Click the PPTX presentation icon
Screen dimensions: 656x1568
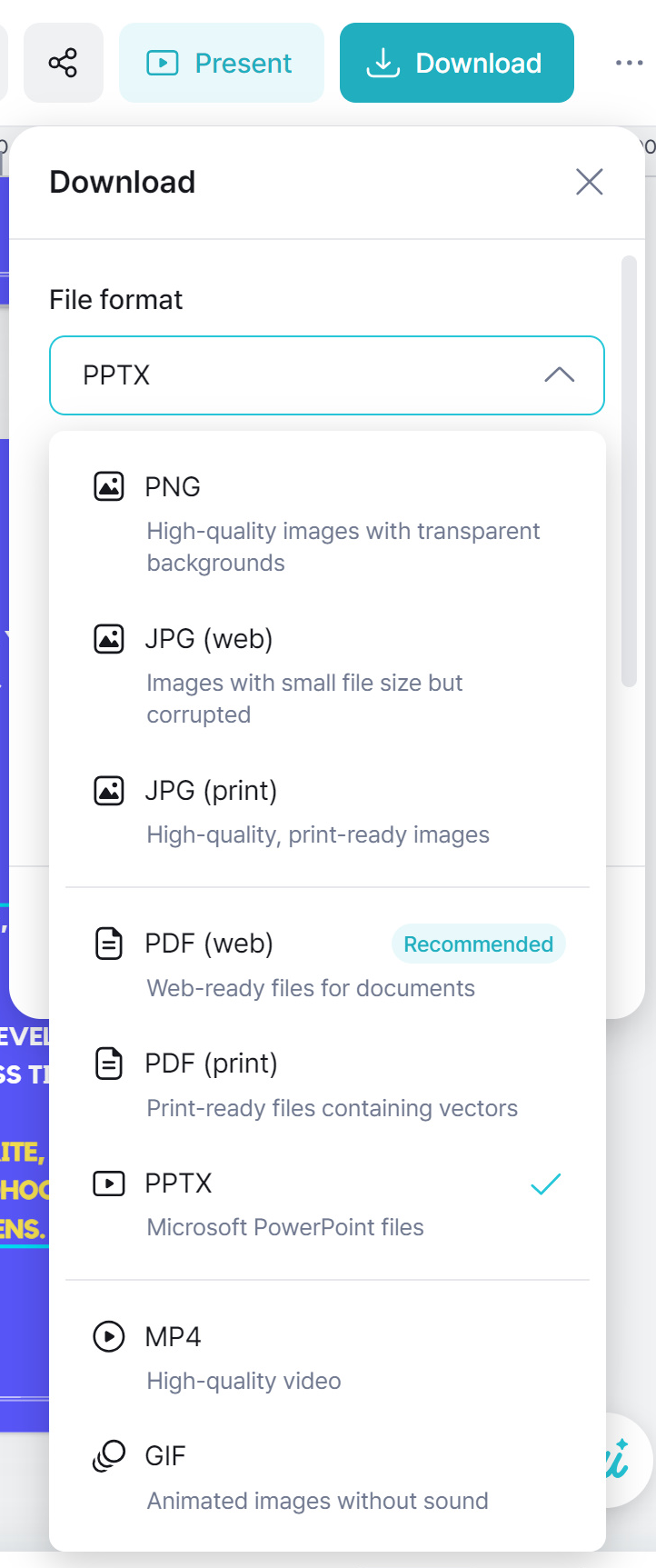click(x=109, y=1183)
